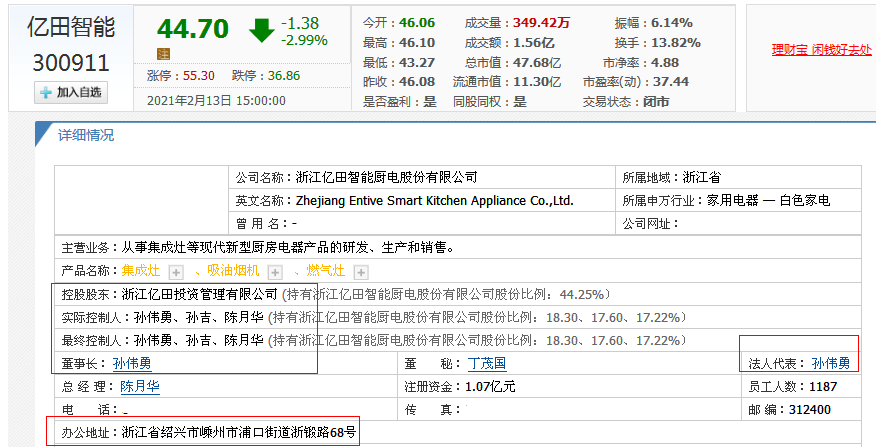Click the 是否盈利 是 field
876x447 pixels.
click(x=399, y=102)
